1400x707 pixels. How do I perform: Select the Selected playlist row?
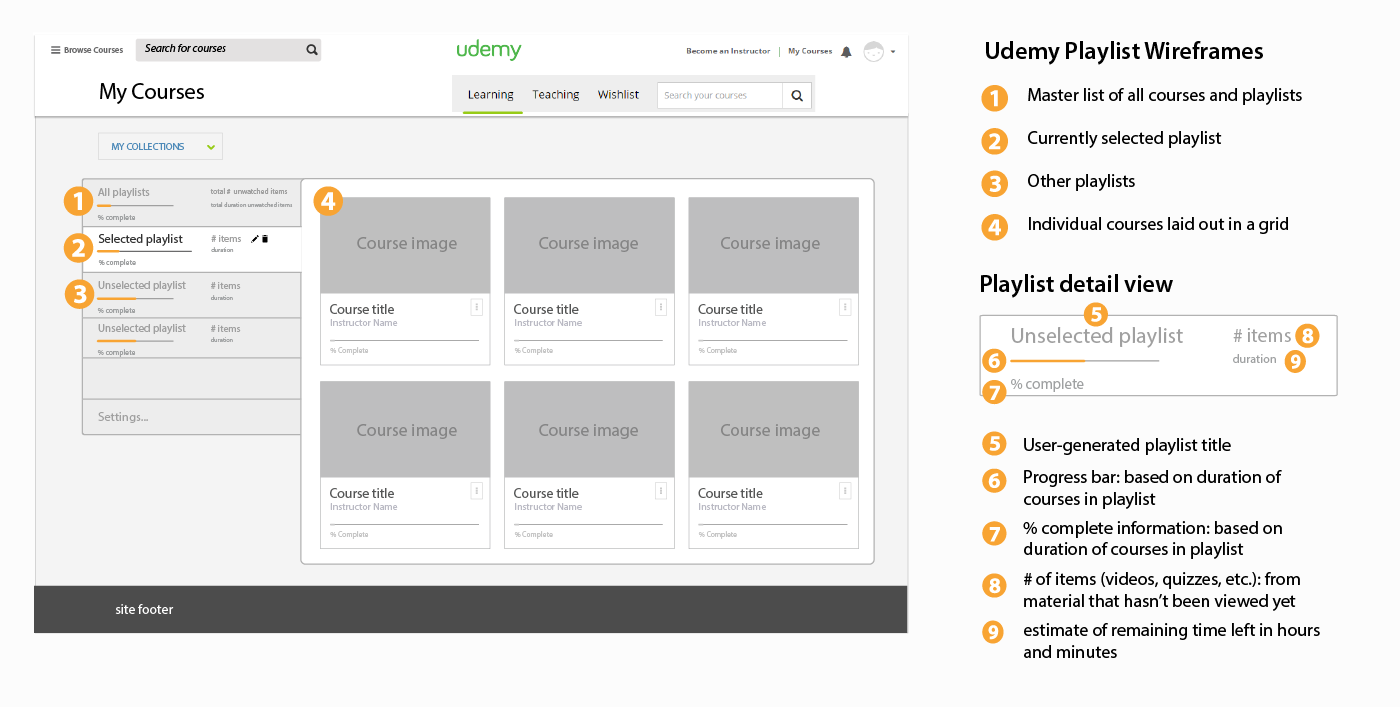coord(192,249)
